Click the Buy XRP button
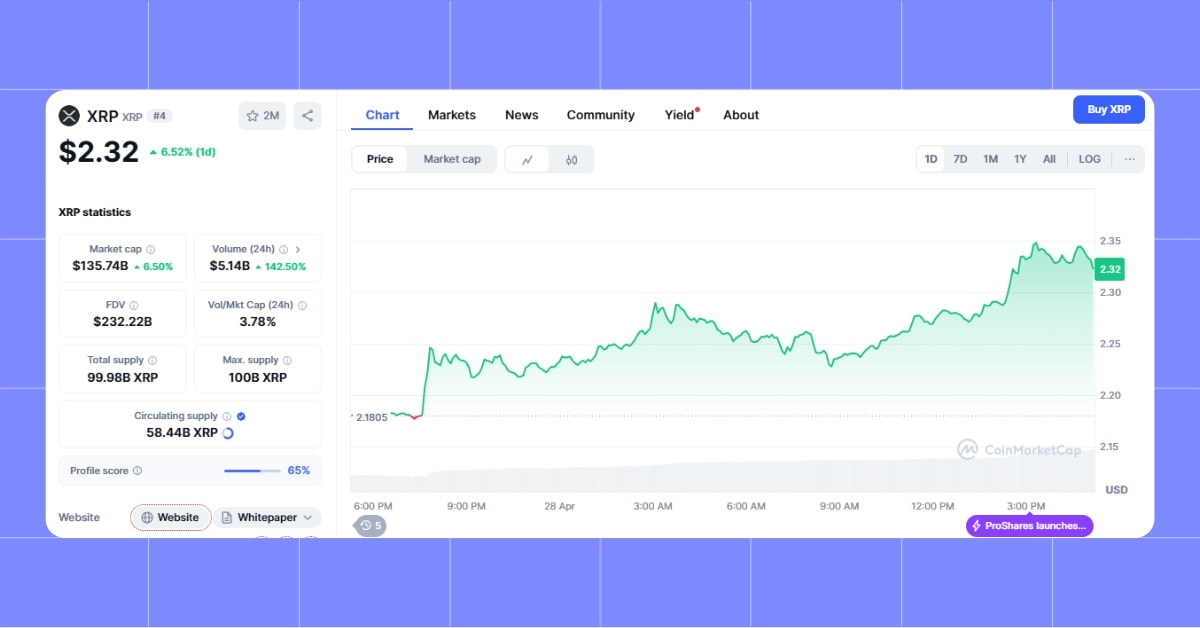1200x628 pixels. tap(1108, 109)
